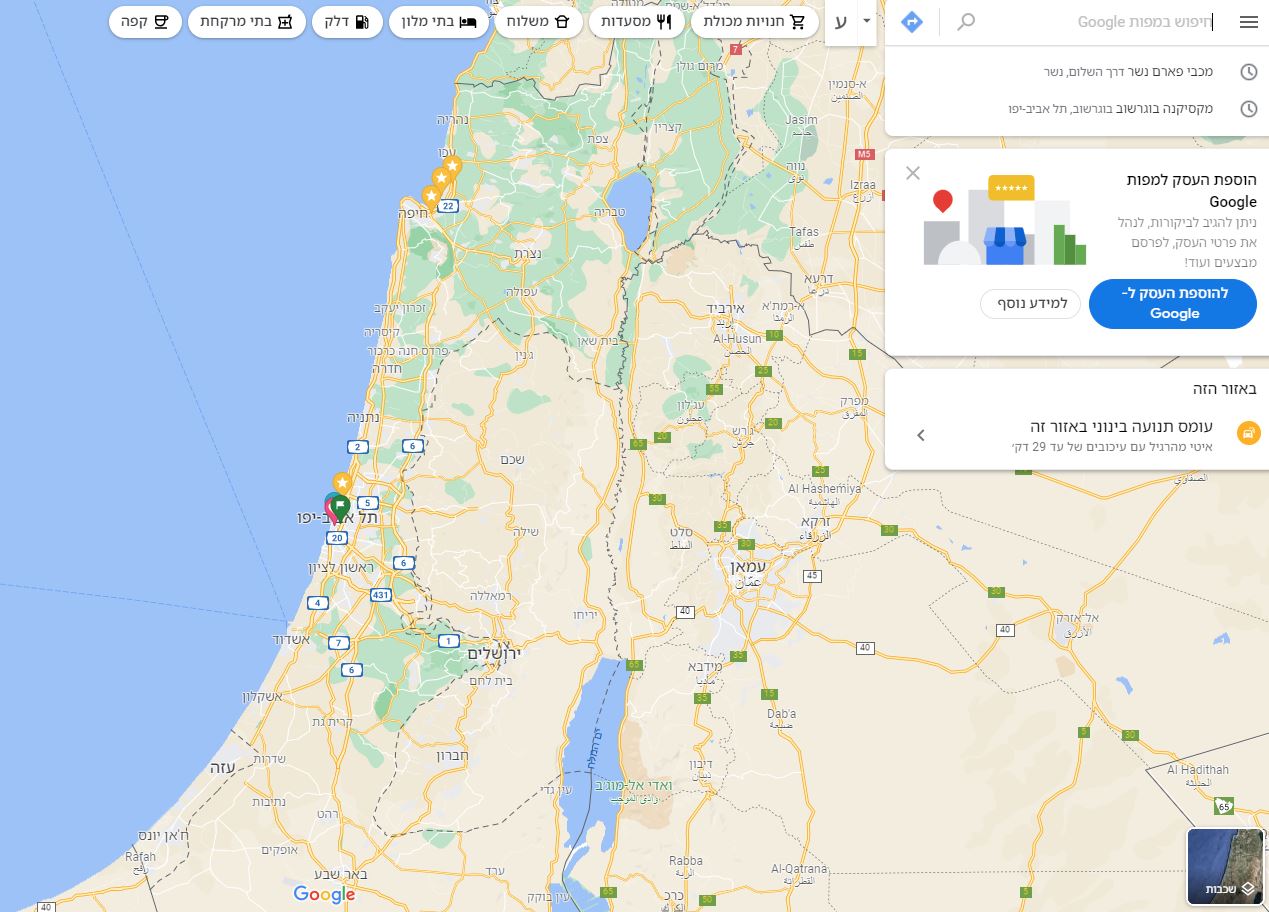This screenshot has width=1269, height=912.
Task: Select the בתי מרקחת pharmacies chip
Action: [247, 22]
